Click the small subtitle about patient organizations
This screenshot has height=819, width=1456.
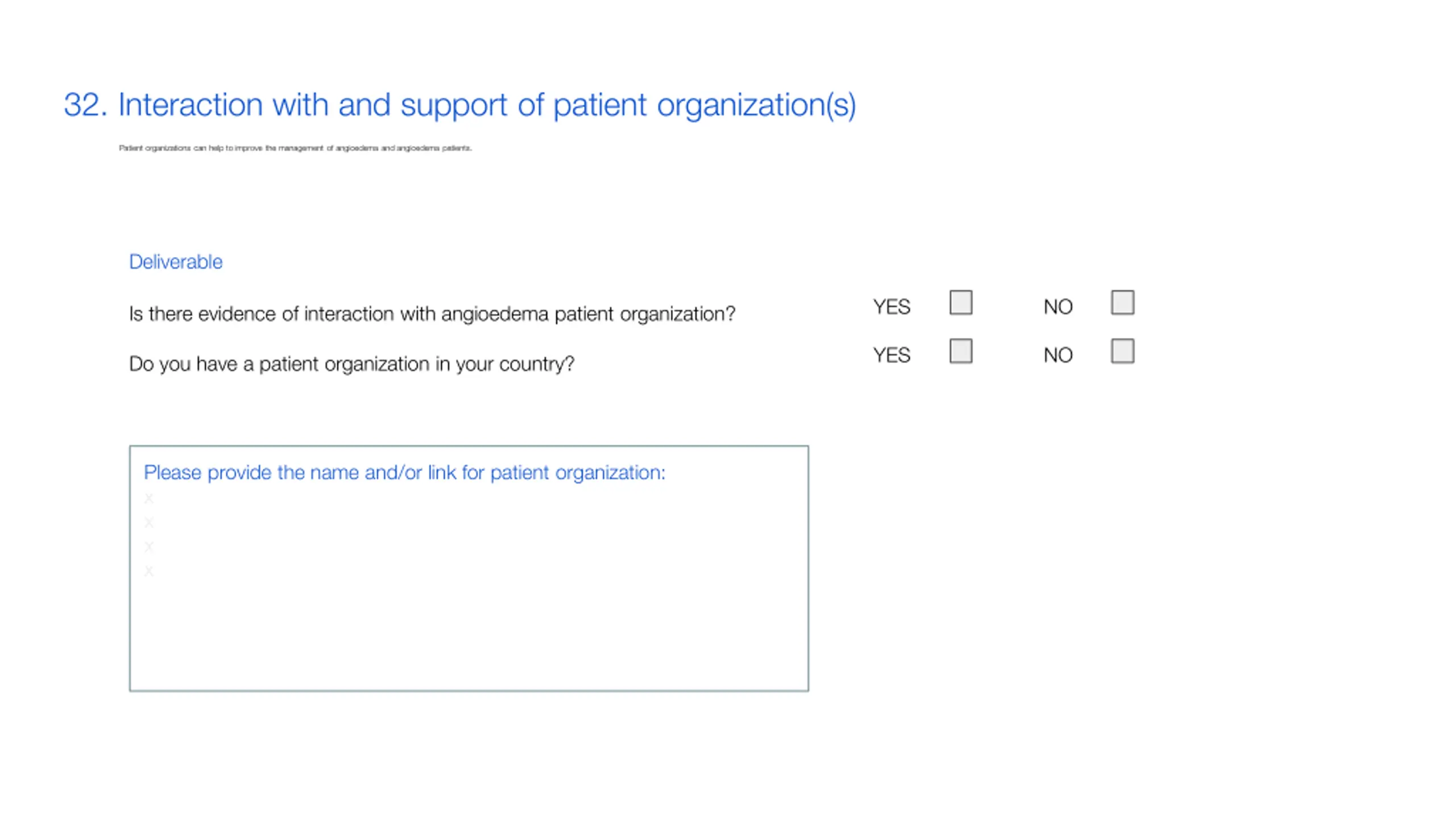click(x=295, y=148)
